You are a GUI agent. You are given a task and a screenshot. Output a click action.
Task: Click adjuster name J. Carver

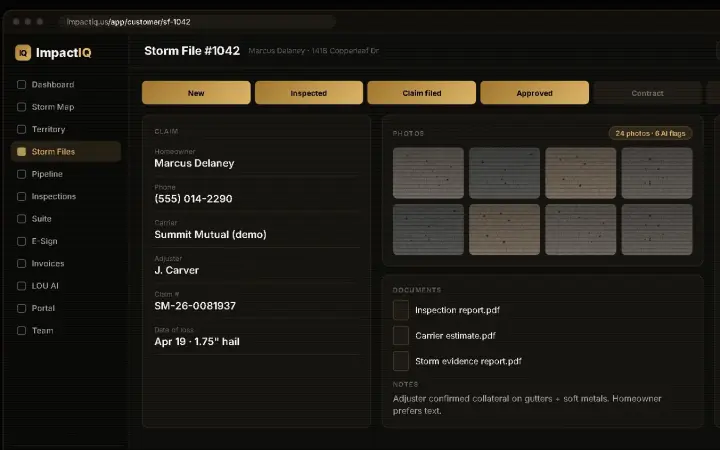point(177,270)
